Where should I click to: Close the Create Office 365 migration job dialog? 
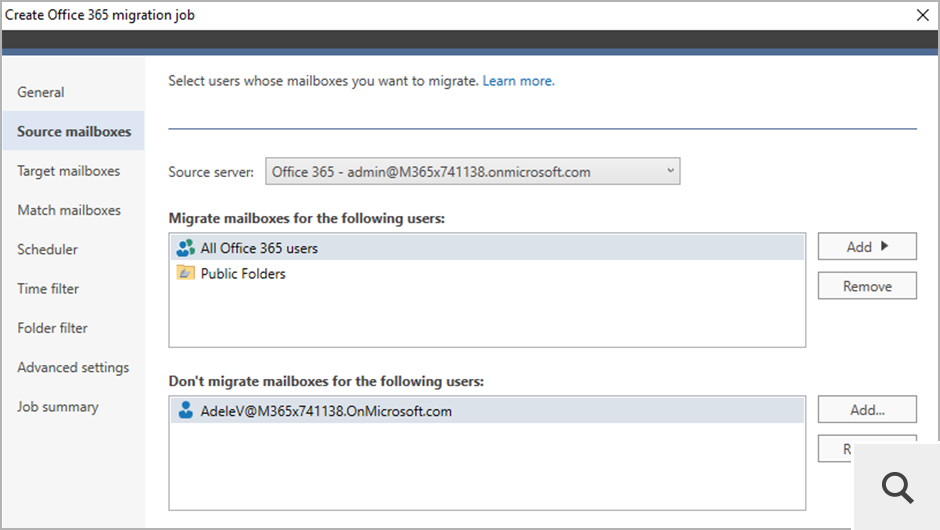click(x=923, y=15)
